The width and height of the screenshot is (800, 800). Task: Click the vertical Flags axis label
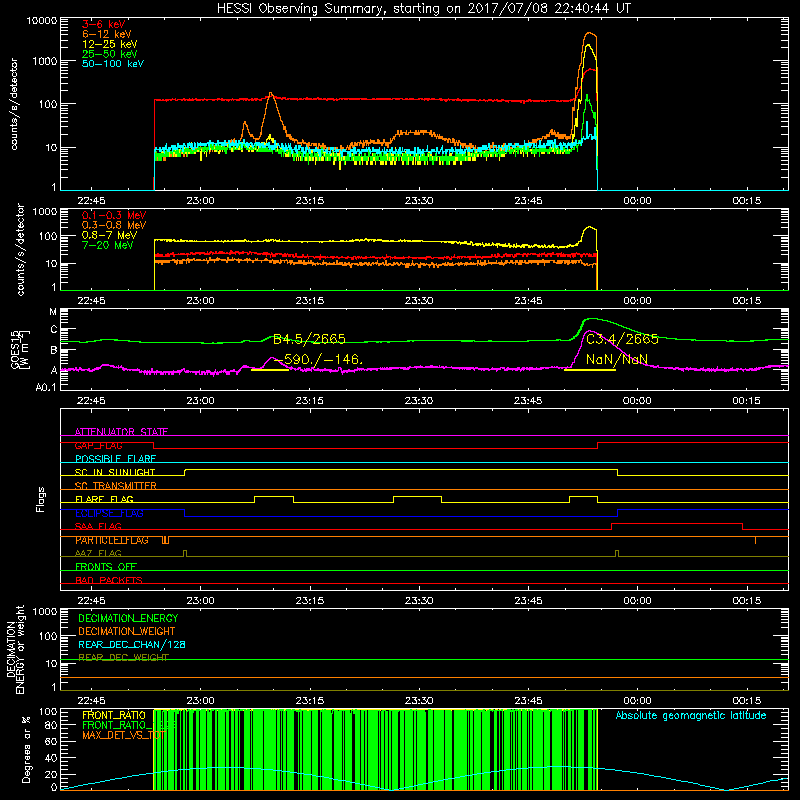[x=41, y=499]
